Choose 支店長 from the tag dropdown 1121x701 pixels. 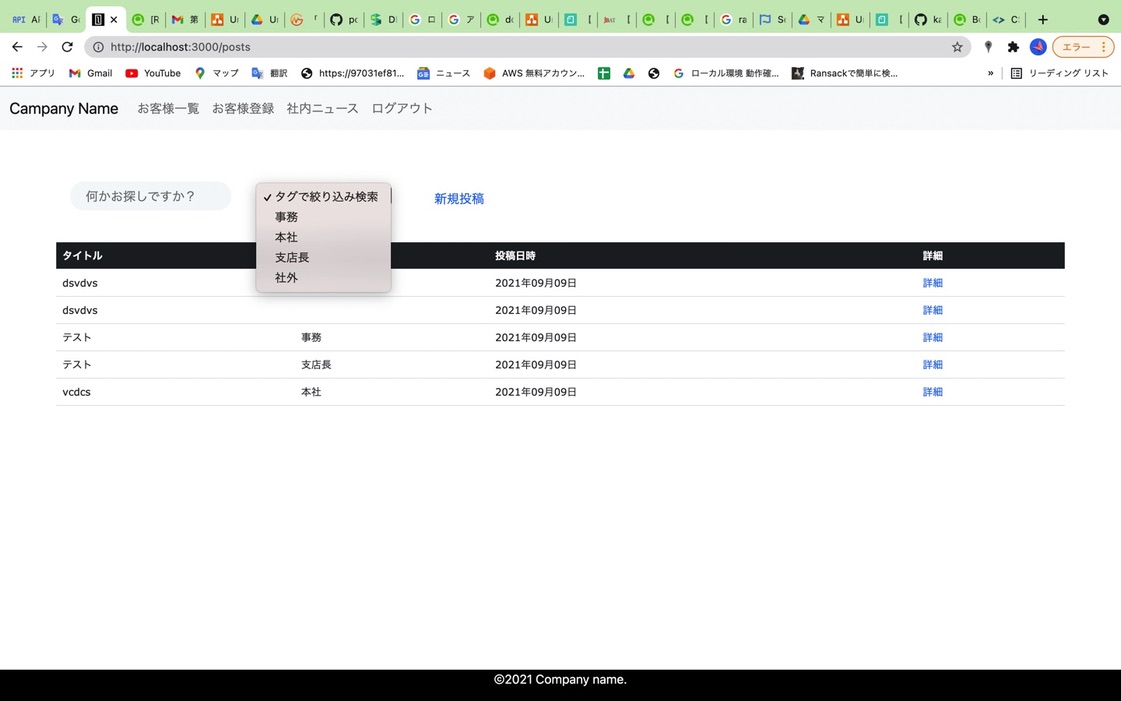pyautogui.click(x=323, y=257)
